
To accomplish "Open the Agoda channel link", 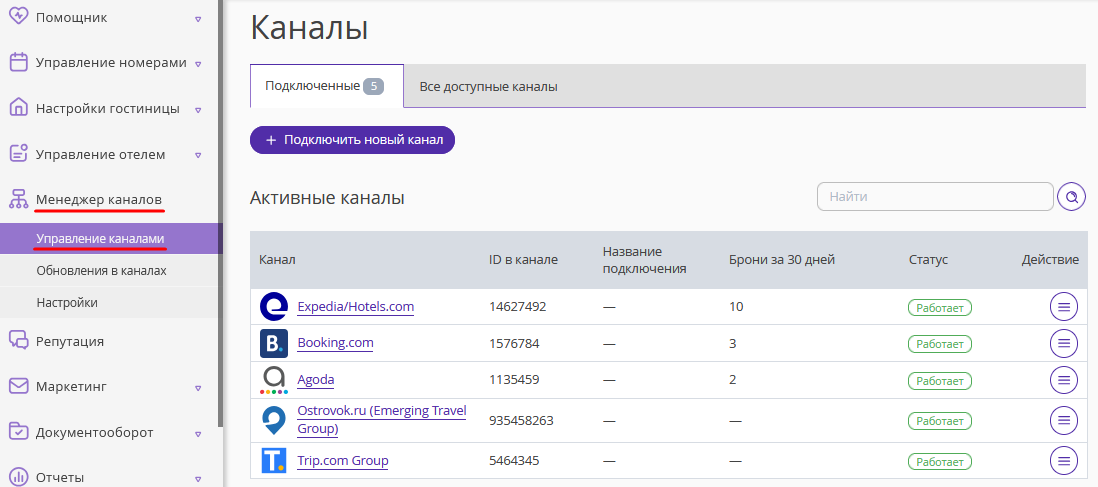I will click(316, 380).
